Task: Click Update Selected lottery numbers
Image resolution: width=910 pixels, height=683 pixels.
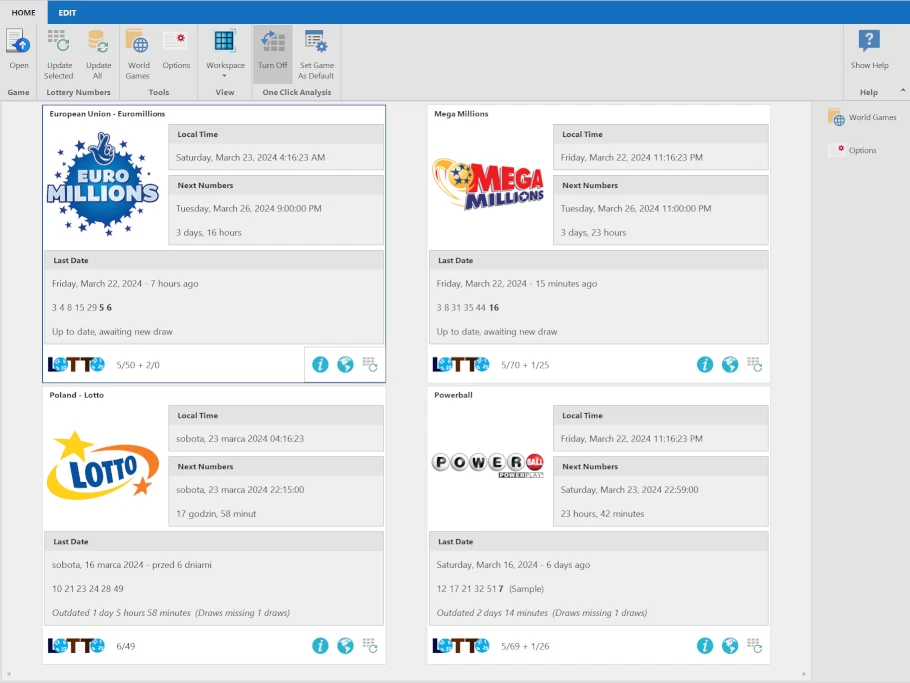Action: tap(59, 55)
